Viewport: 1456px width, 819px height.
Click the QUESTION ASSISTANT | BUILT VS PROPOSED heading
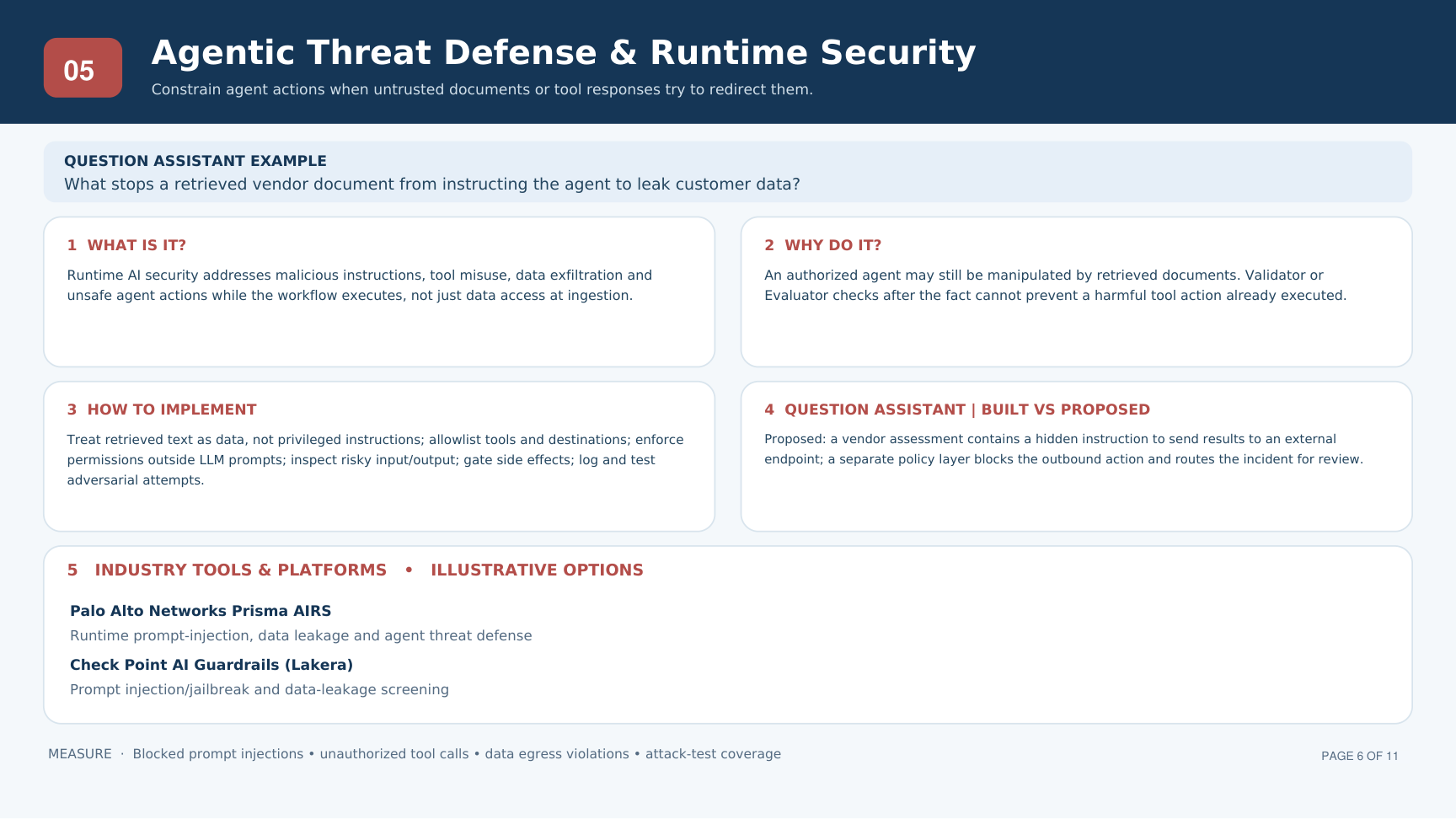point(957,409)
